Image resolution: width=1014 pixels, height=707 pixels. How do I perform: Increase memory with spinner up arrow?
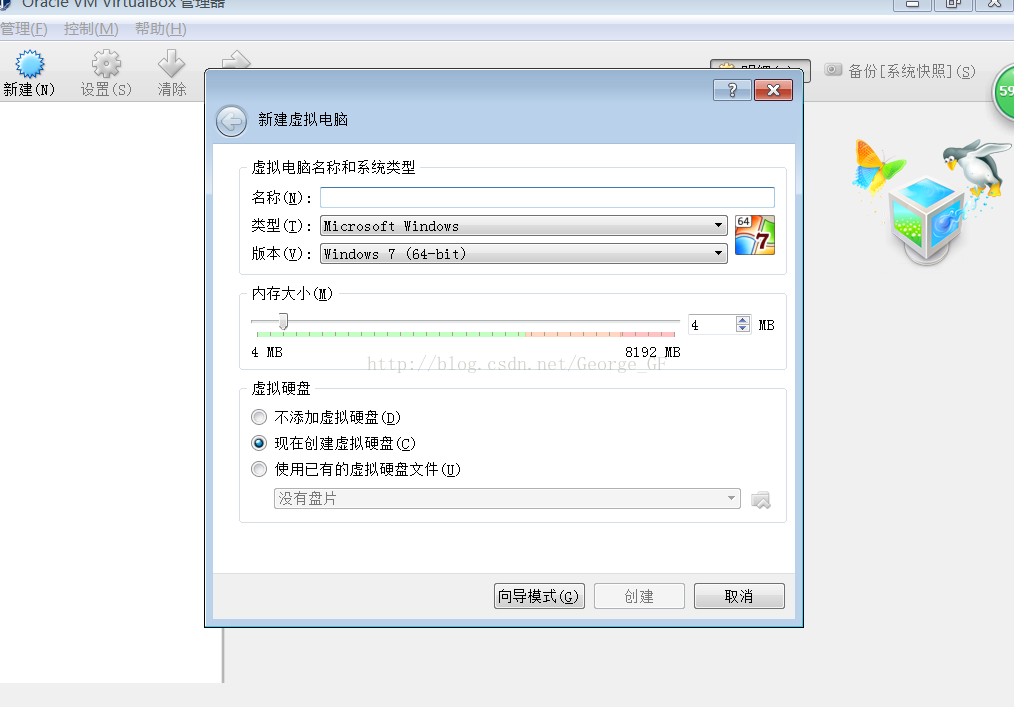[742, 320]
